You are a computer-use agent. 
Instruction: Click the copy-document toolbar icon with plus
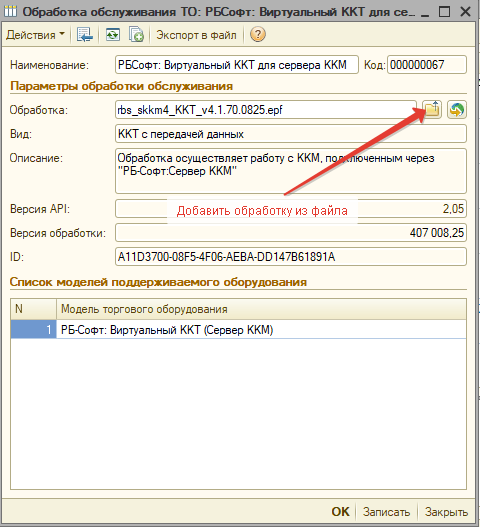[136, 35]
